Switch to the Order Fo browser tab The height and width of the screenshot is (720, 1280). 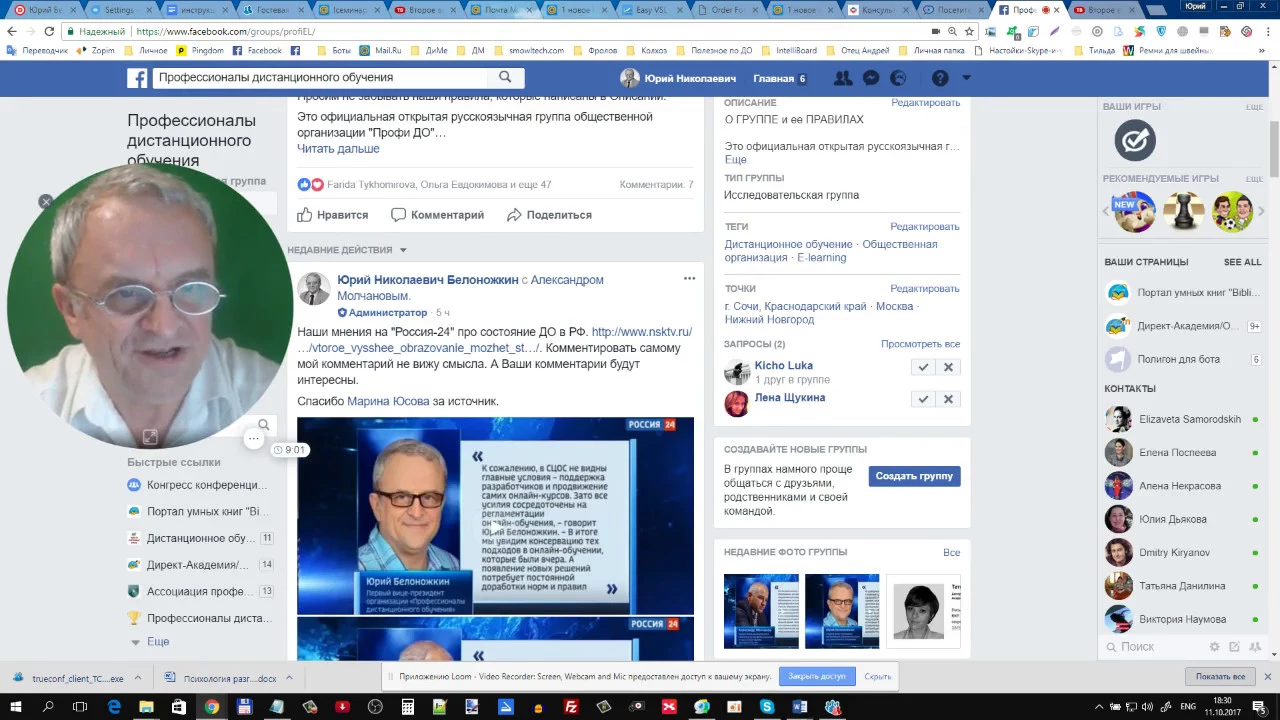(x=725, y=10)
